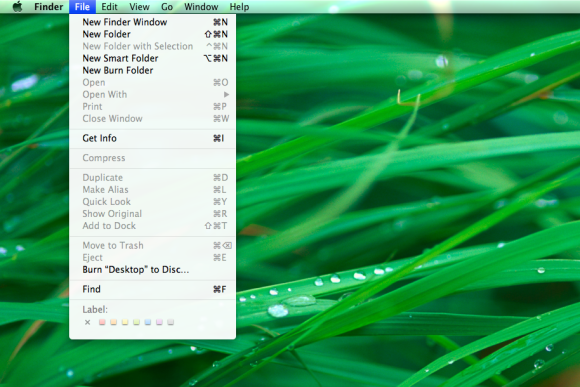Screen dimensions: 580x387
Task: Apply the green label color
Action: click(x=136, y=322)
